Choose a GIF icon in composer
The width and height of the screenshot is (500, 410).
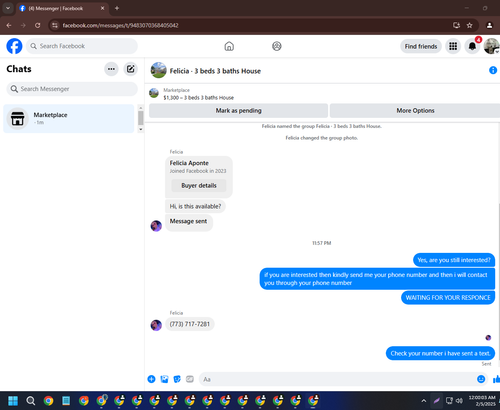pos(190,379)
